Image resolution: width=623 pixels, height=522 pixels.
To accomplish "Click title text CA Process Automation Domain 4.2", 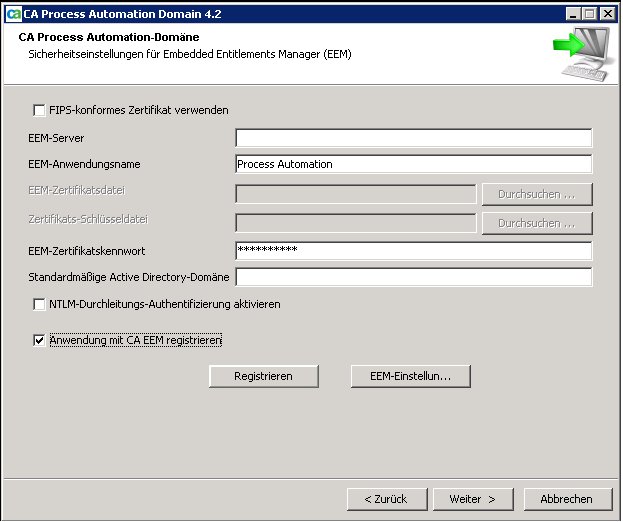I will tap(122, 14).
